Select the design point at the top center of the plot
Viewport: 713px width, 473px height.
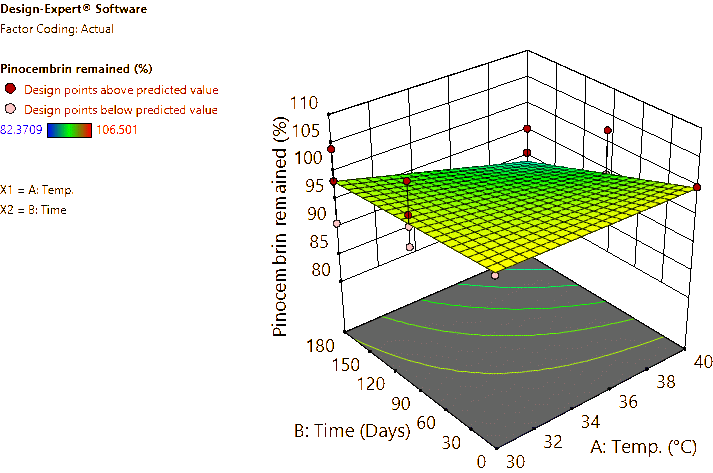(x=527, y=130)
